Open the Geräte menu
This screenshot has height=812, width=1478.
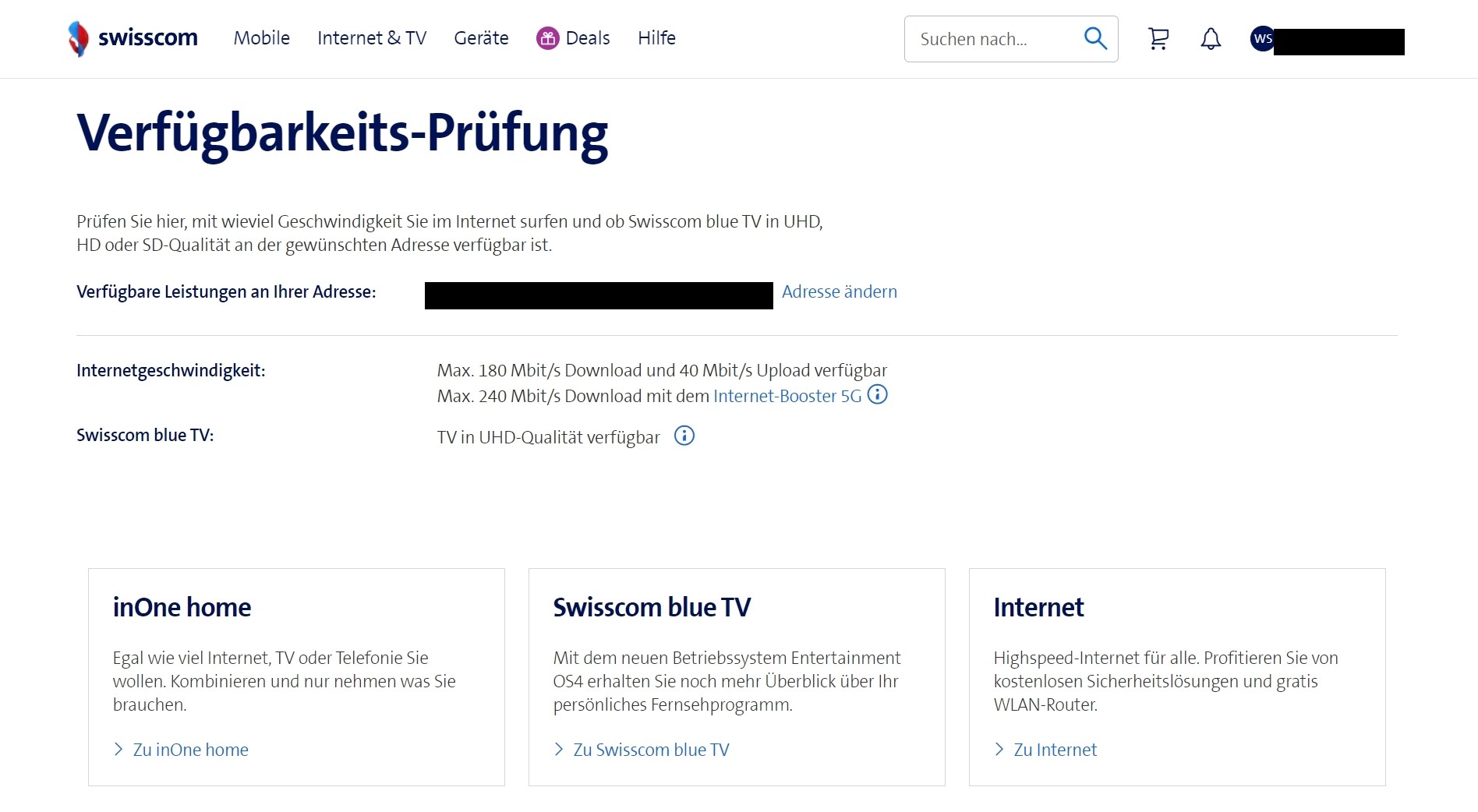tap(481, 38)
